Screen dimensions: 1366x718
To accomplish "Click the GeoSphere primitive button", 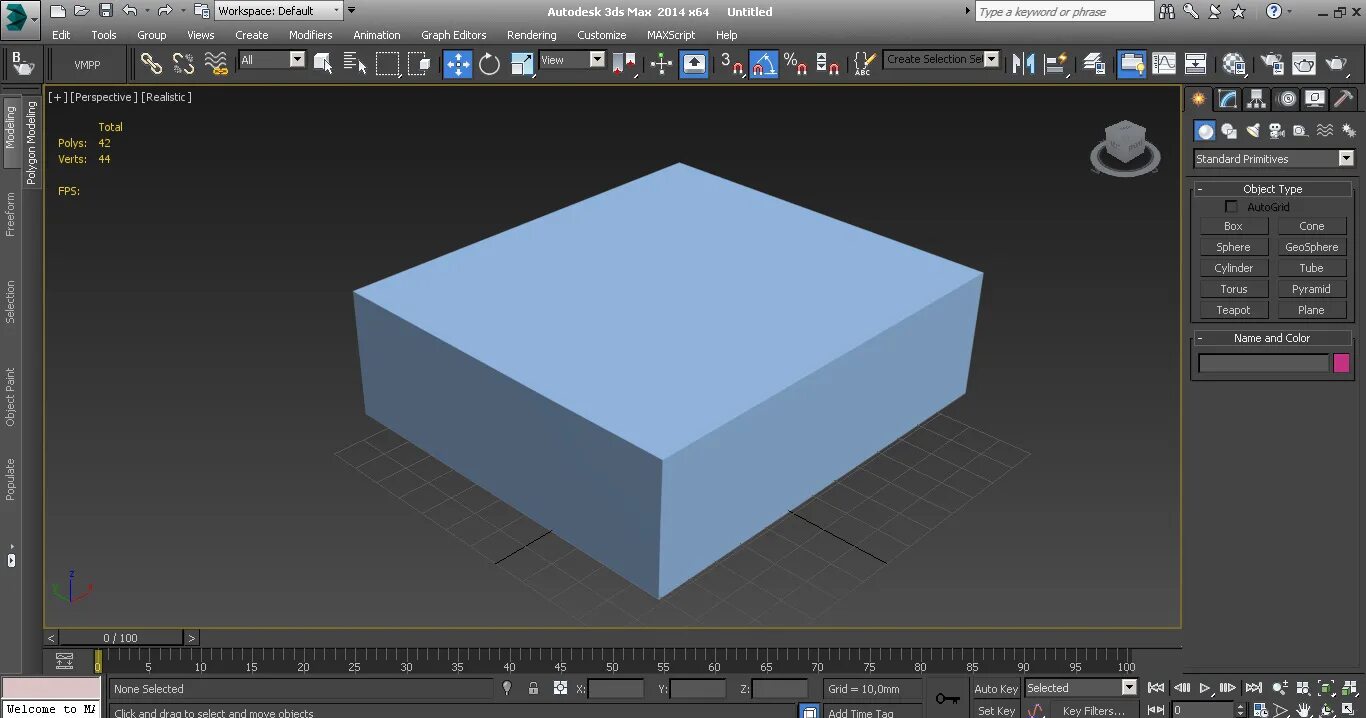I will pos(1311,247).
